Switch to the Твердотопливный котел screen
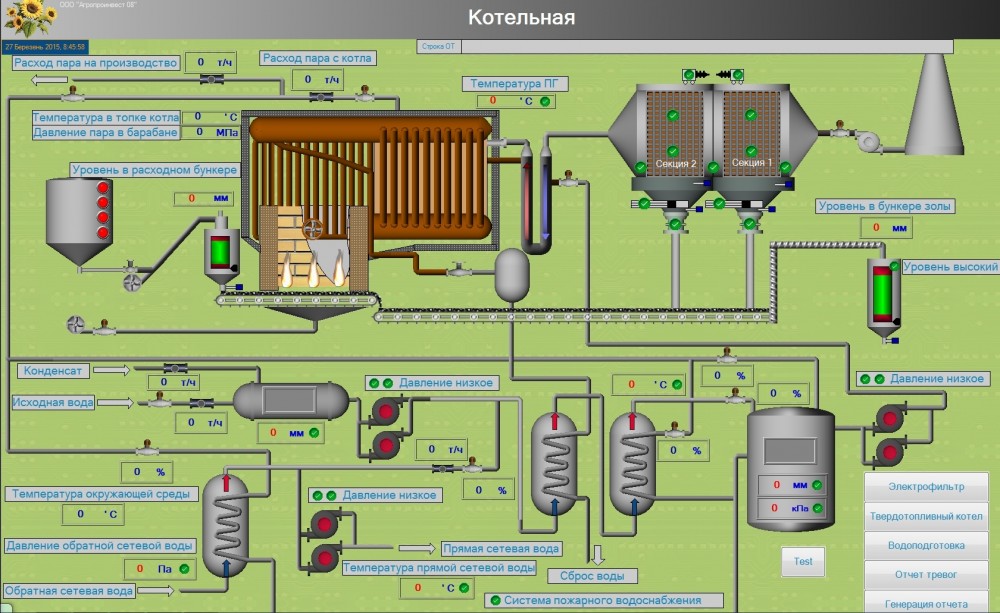This screenshot has width=1000, height=613. [926, 517]
